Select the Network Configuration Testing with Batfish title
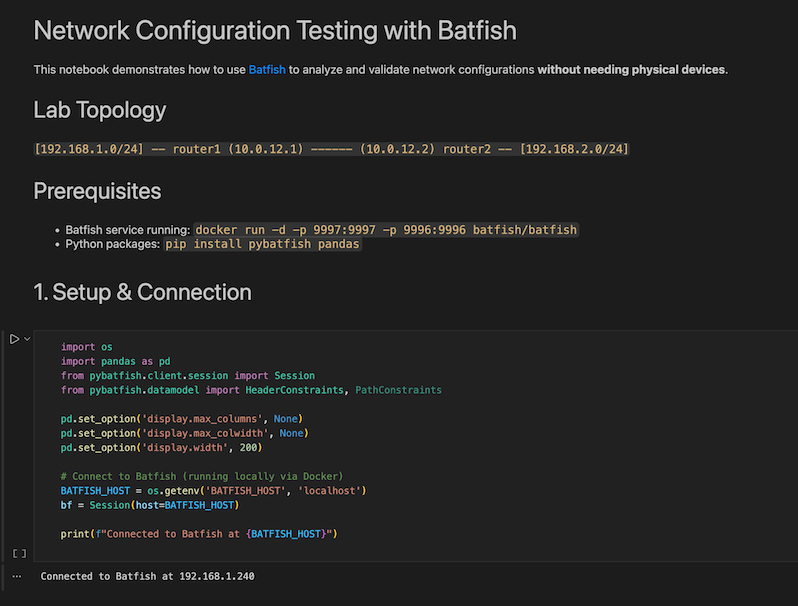 [x=275, y=30]
